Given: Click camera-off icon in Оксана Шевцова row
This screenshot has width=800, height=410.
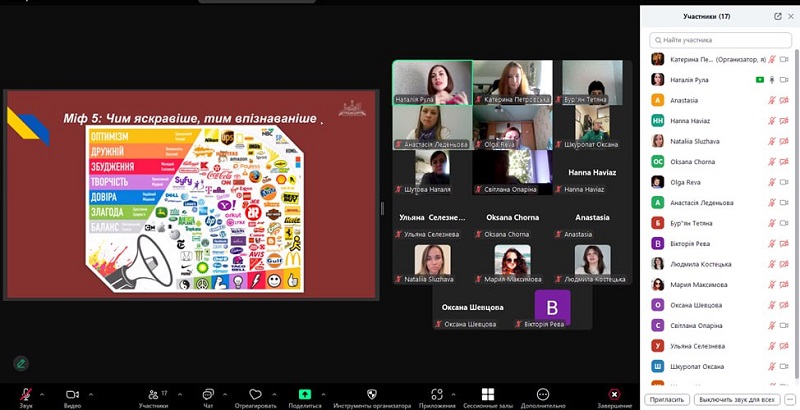Looking at the screenshot, I should (784, 305).
